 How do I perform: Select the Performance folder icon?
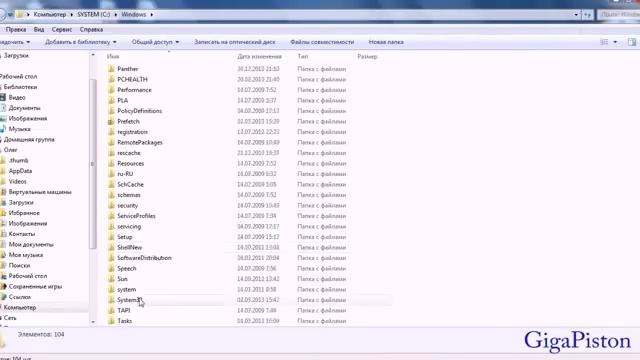pyautogui.click(x=111, y=90)
